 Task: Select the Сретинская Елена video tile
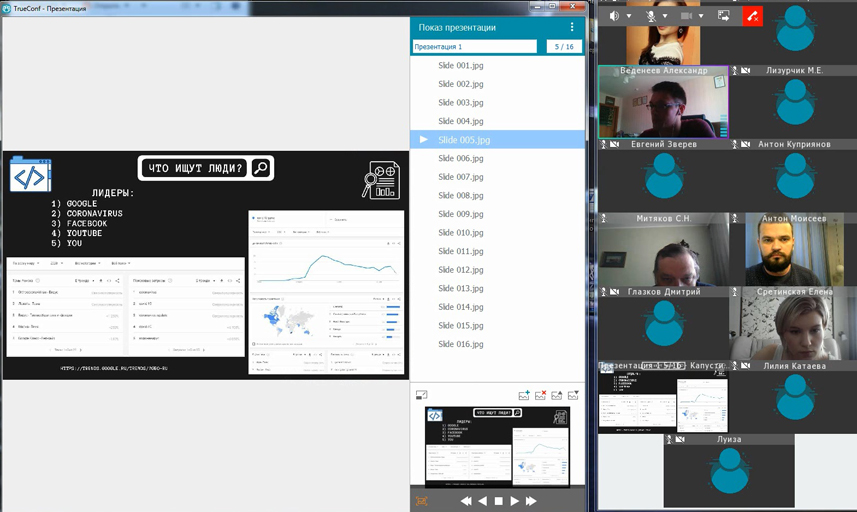click(x=794, y=323)
